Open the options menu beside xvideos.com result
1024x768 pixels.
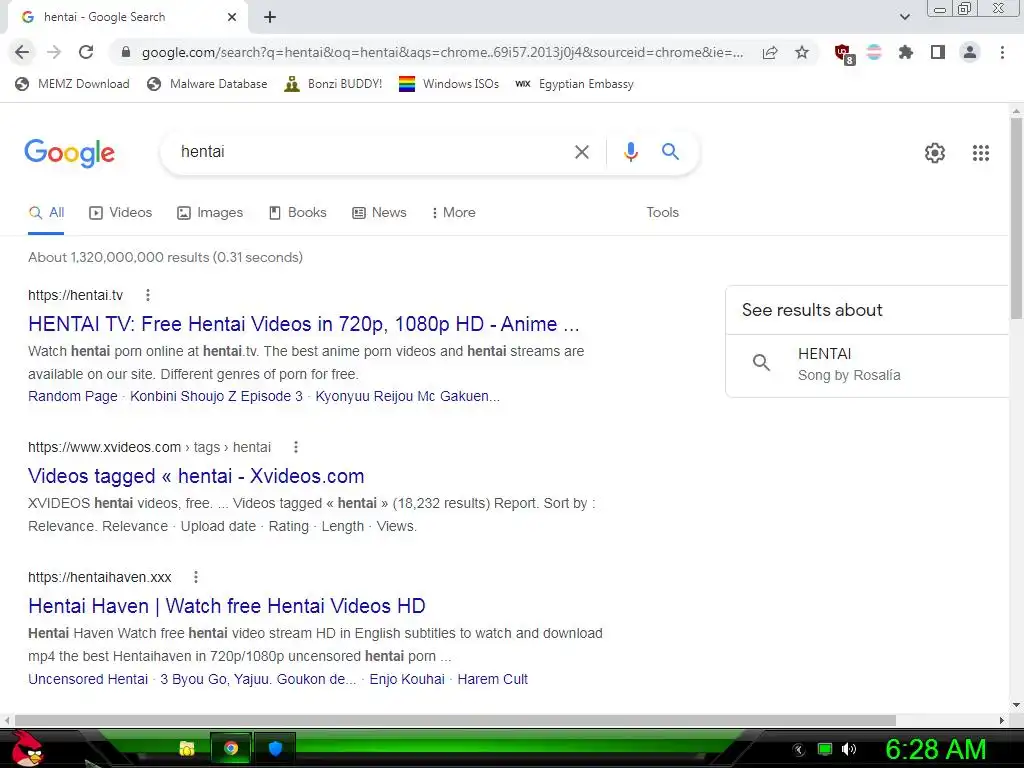coord(296,447)
